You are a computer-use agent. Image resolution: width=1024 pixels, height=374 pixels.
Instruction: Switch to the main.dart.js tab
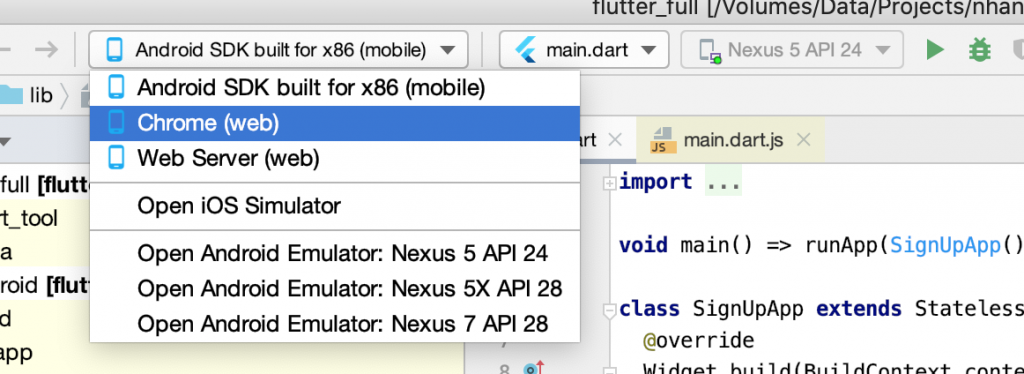[732, 140]
